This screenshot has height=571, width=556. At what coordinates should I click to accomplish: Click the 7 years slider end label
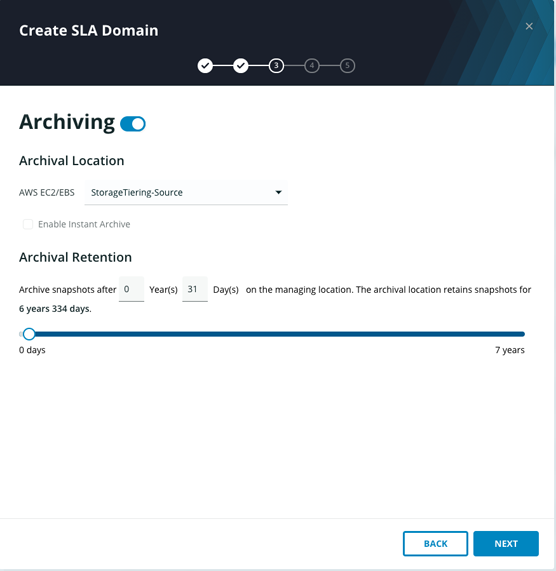(510, 350)
